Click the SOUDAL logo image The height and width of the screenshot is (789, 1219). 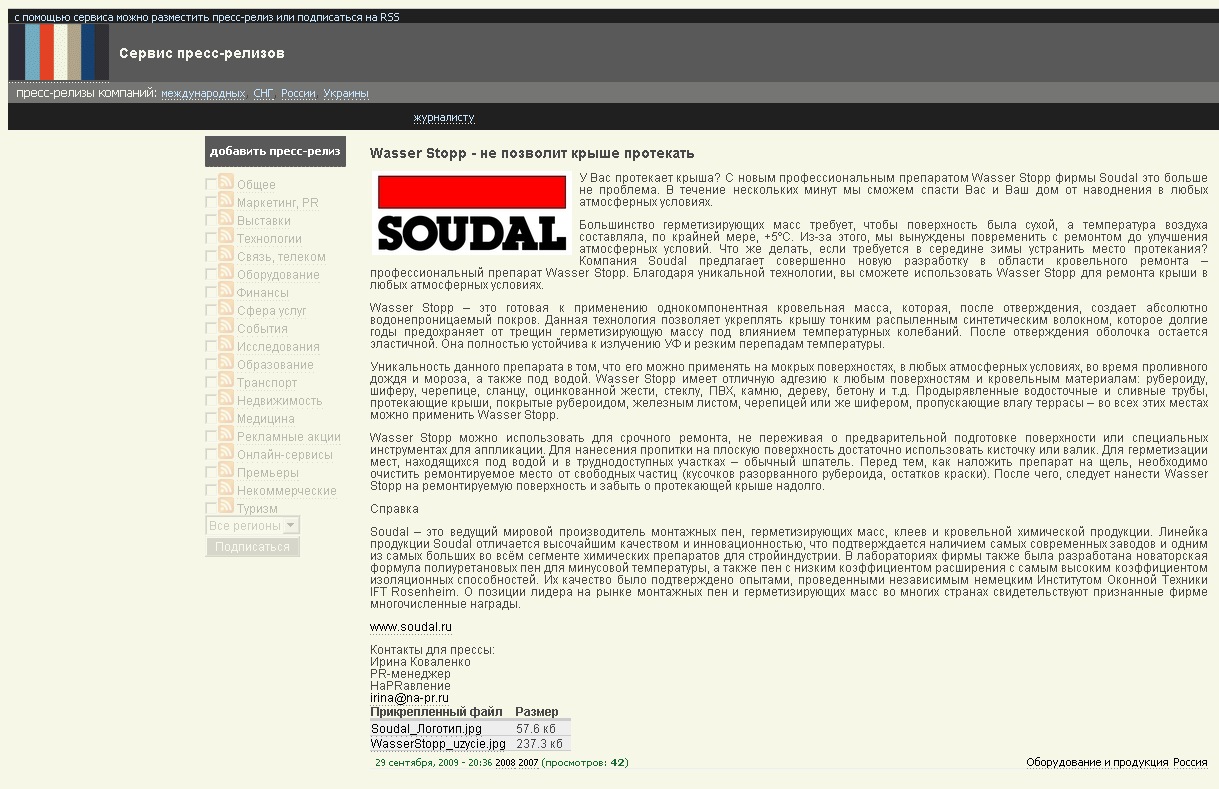point(471,213)
